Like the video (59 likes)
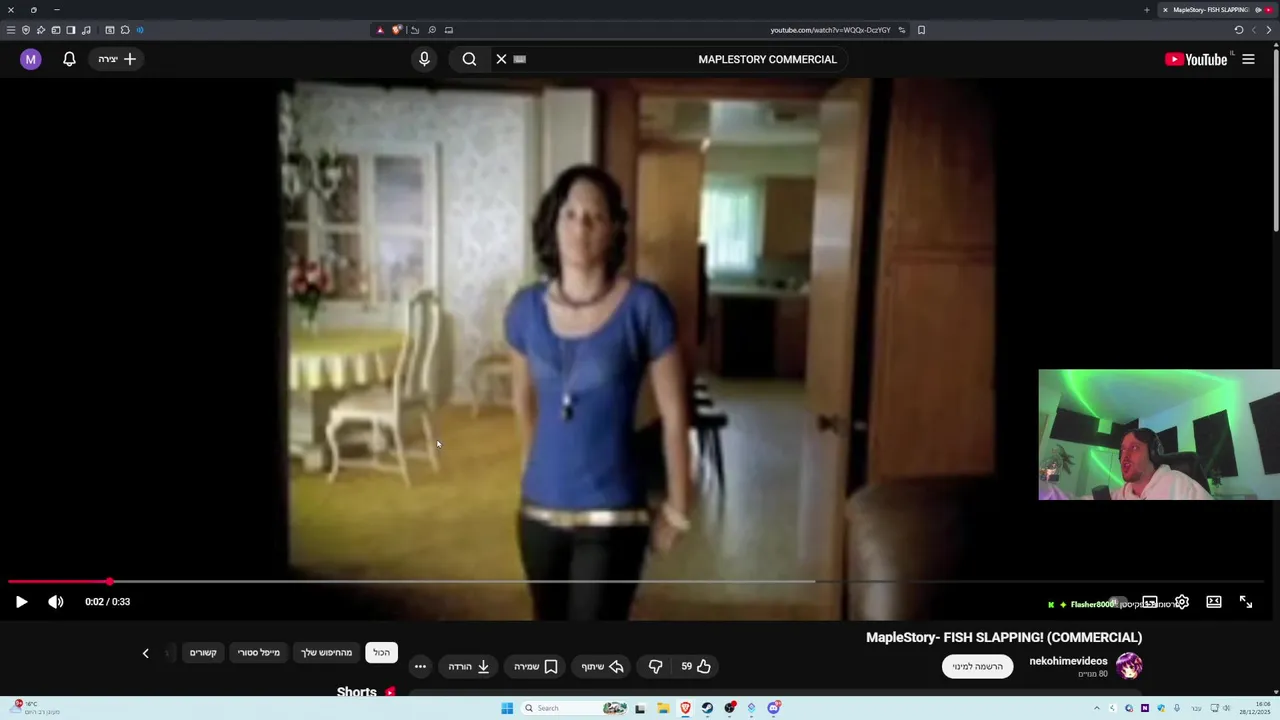The image size is (1280, 720). tap(696, 666)
